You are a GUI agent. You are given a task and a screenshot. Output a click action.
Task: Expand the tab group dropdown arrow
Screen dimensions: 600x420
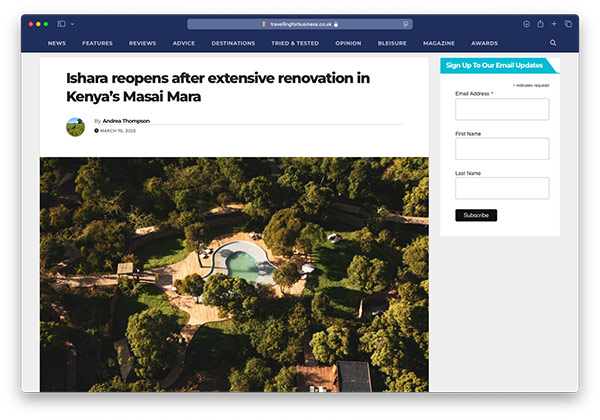pyautogui.click(x=72, y=23)
